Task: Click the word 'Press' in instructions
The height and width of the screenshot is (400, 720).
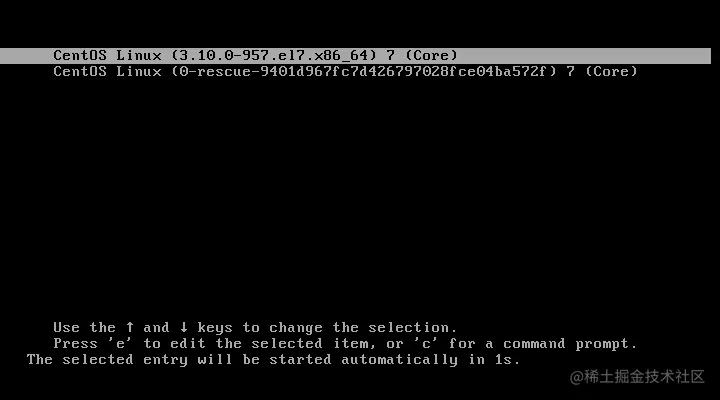Action: (x=75, y=344)
